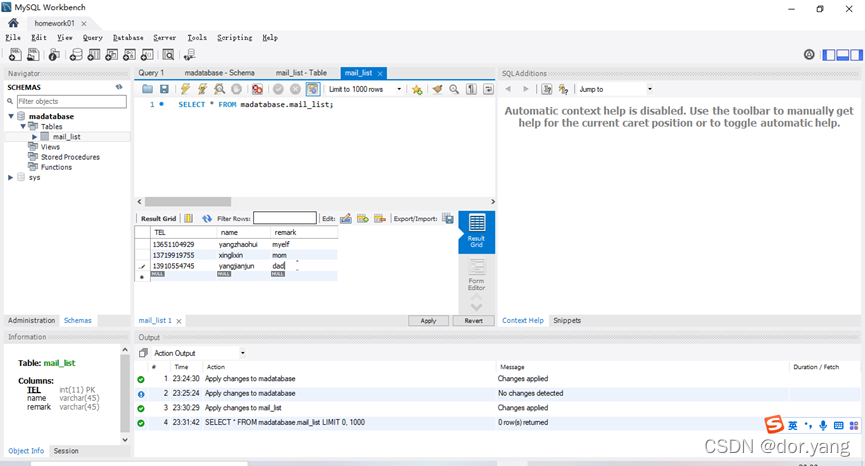Click the Filter Rows input field
The image size is (865, 466).
285,218
